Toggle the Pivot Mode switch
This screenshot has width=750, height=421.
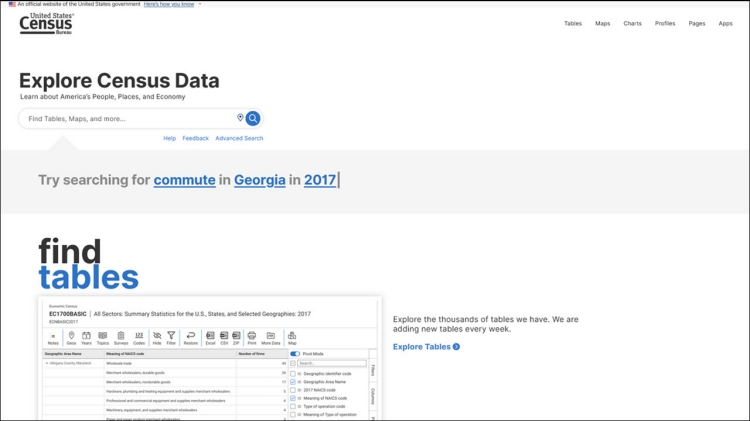point(295,354)
